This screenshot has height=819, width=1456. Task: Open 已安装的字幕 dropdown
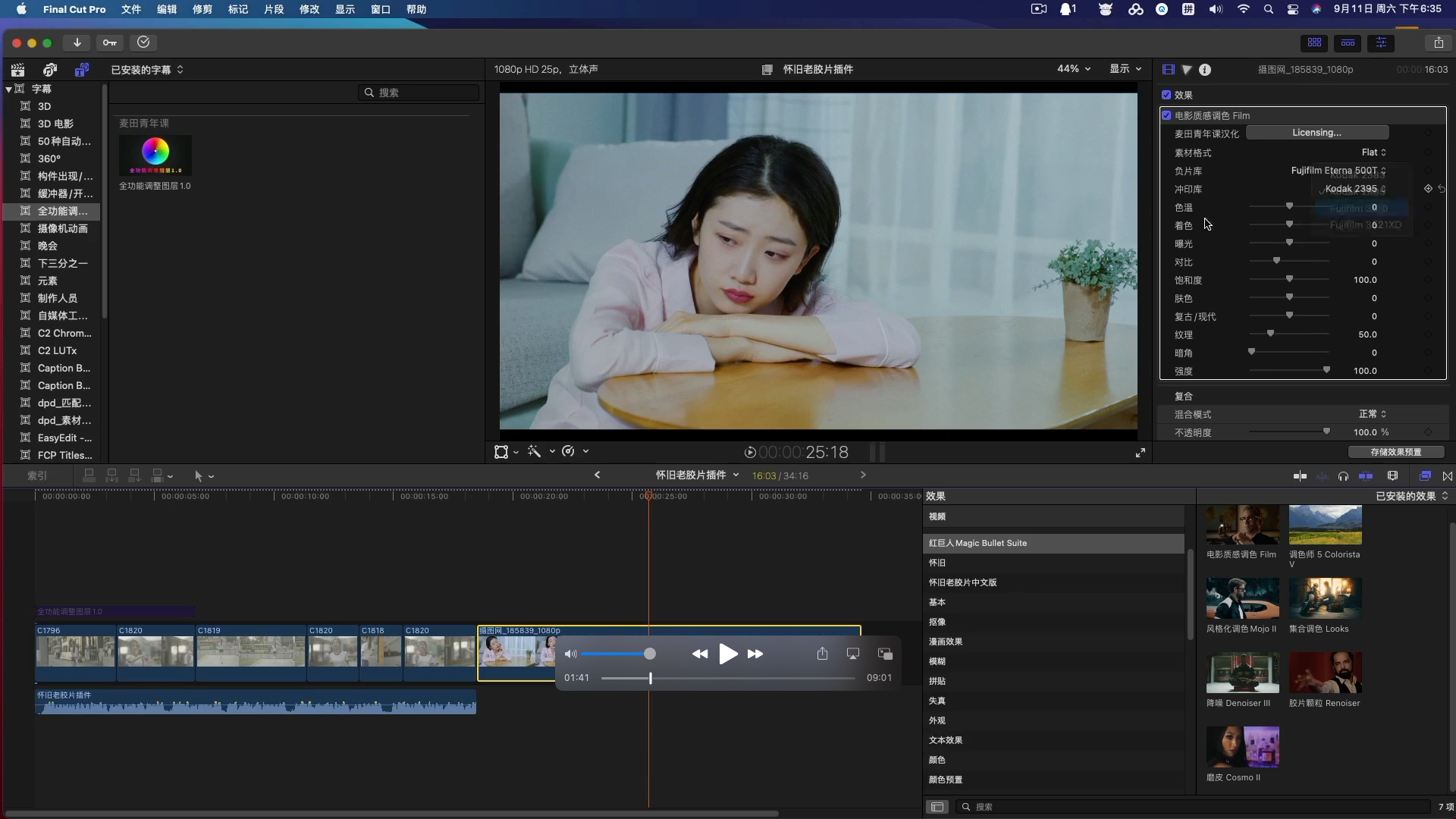[x=147, y=70]
